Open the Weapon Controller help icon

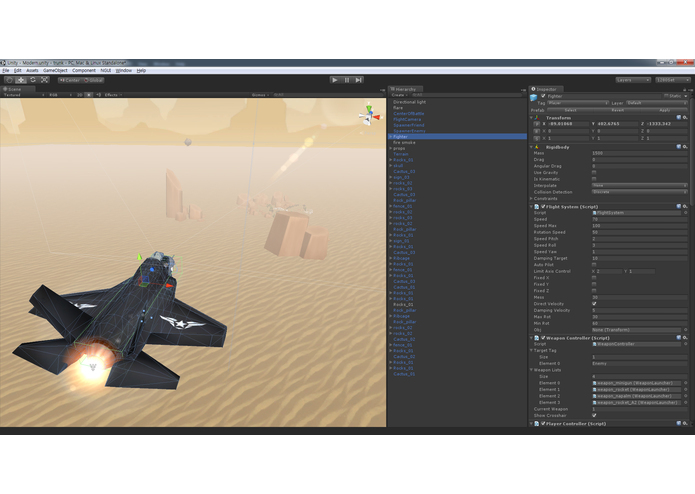679,338
